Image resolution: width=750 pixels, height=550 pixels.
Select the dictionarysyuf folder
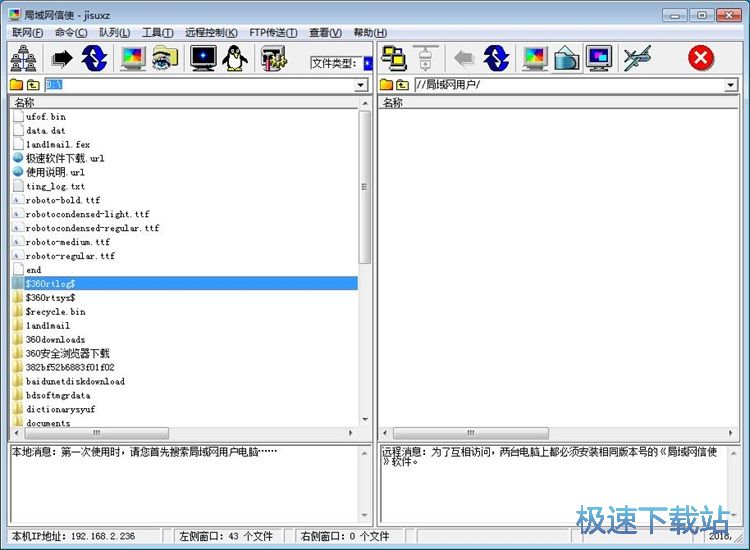coord(60,409)
